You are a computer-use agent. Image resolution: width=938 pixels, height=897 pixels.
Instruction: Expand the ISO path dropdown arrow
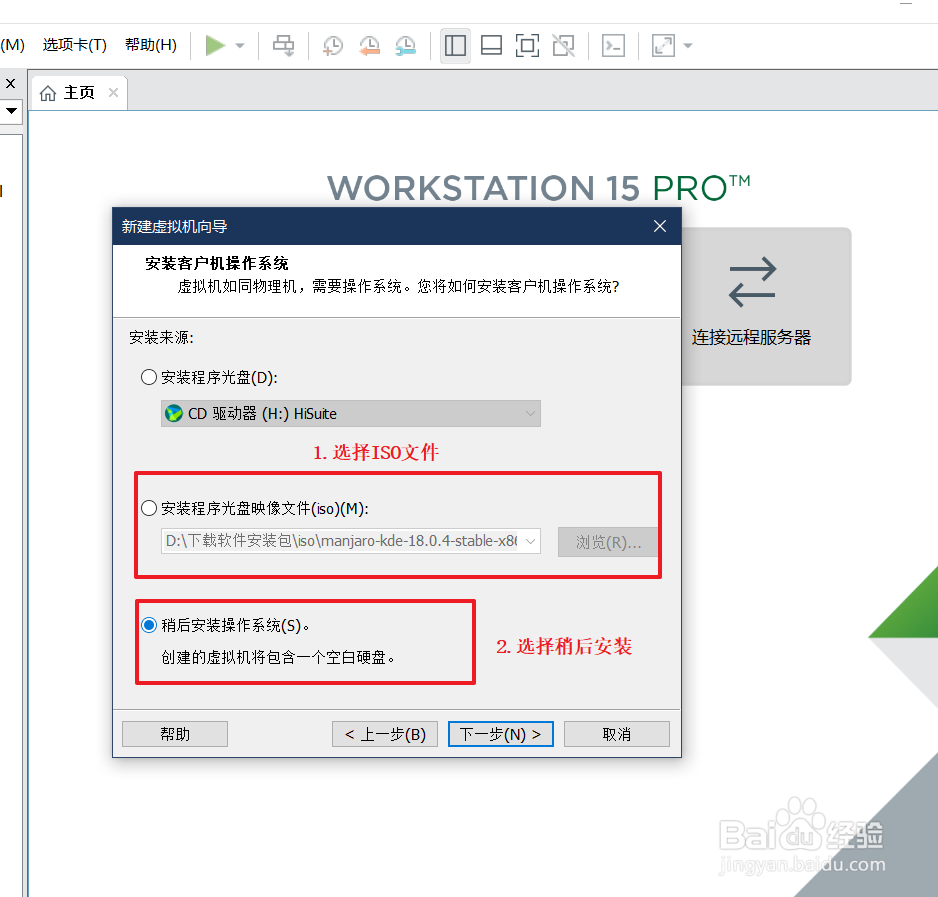(x=531, y=541)
